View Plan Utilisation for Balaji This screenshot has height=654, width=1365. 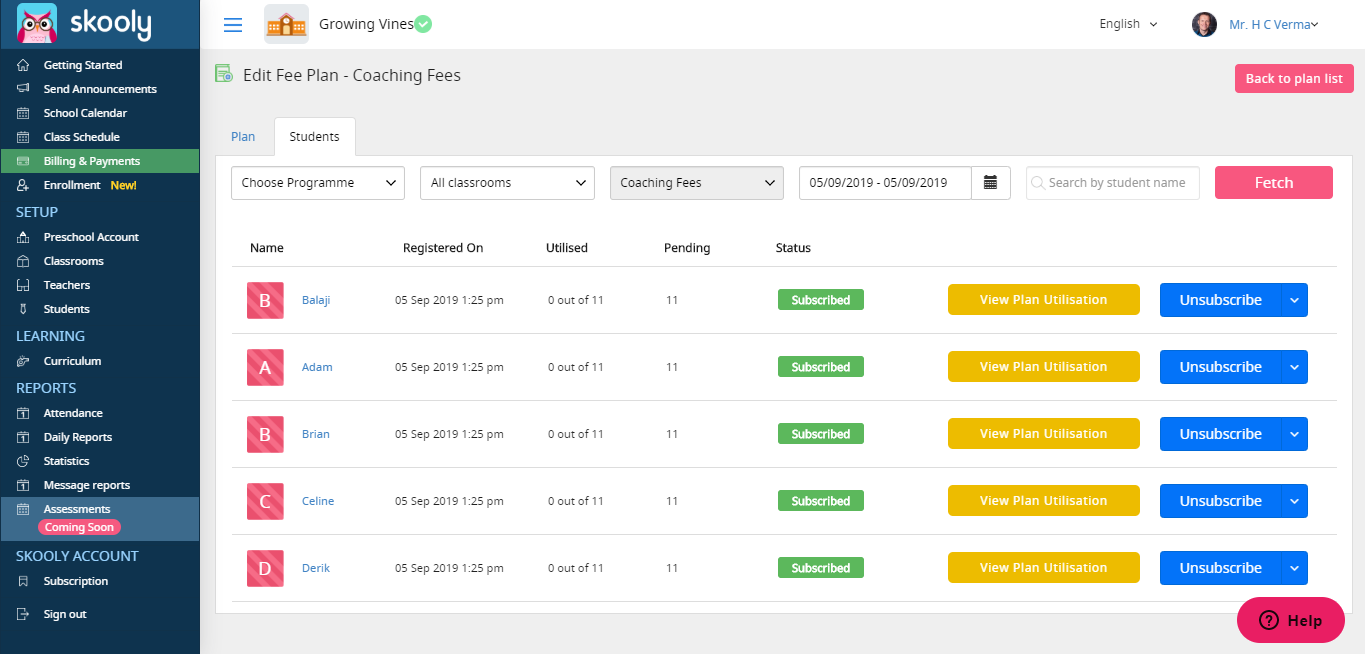tap(1044, 300)
